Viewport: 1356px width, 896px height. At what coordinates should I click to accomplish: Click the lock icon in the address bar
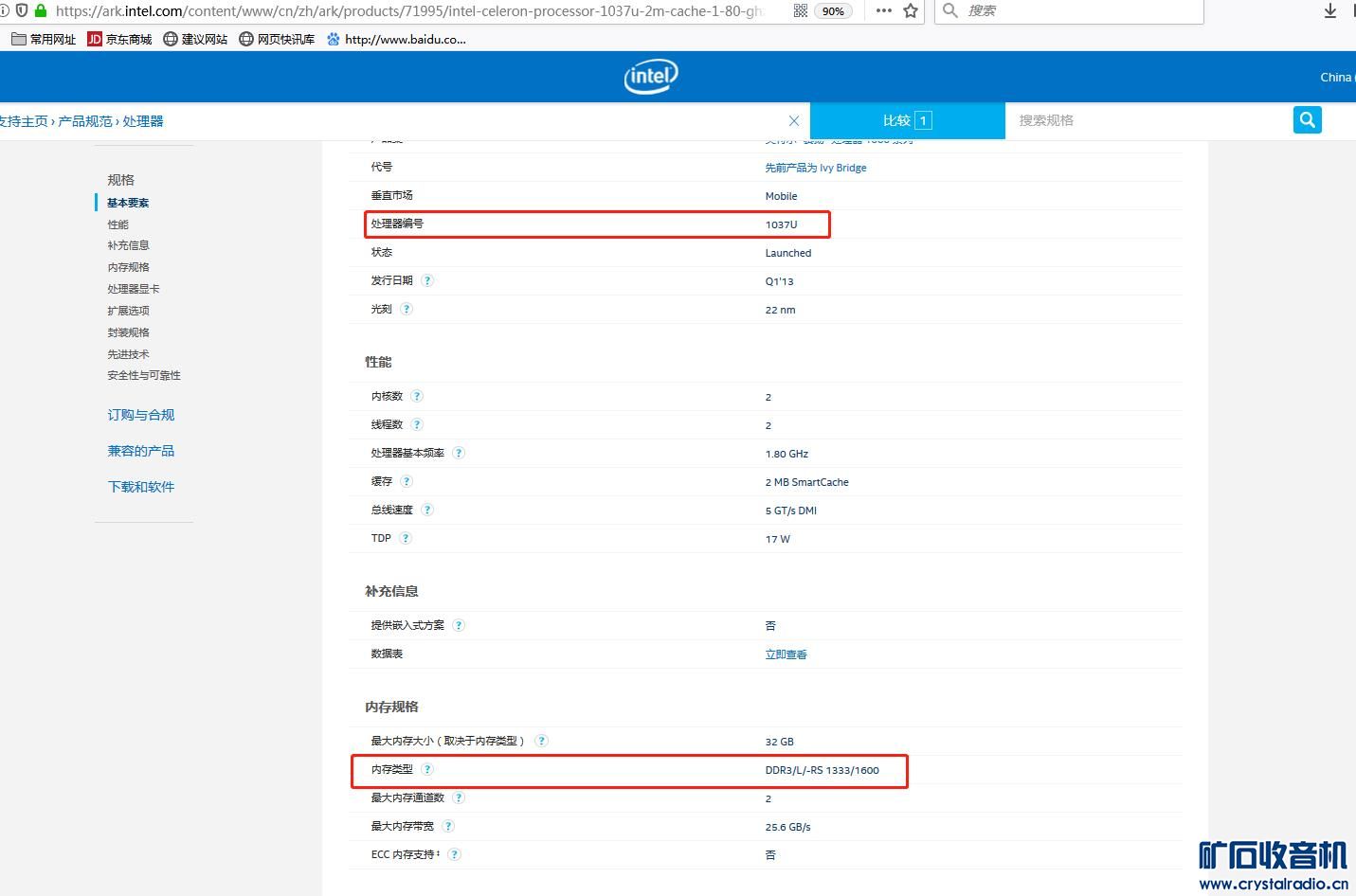point(41,10)
